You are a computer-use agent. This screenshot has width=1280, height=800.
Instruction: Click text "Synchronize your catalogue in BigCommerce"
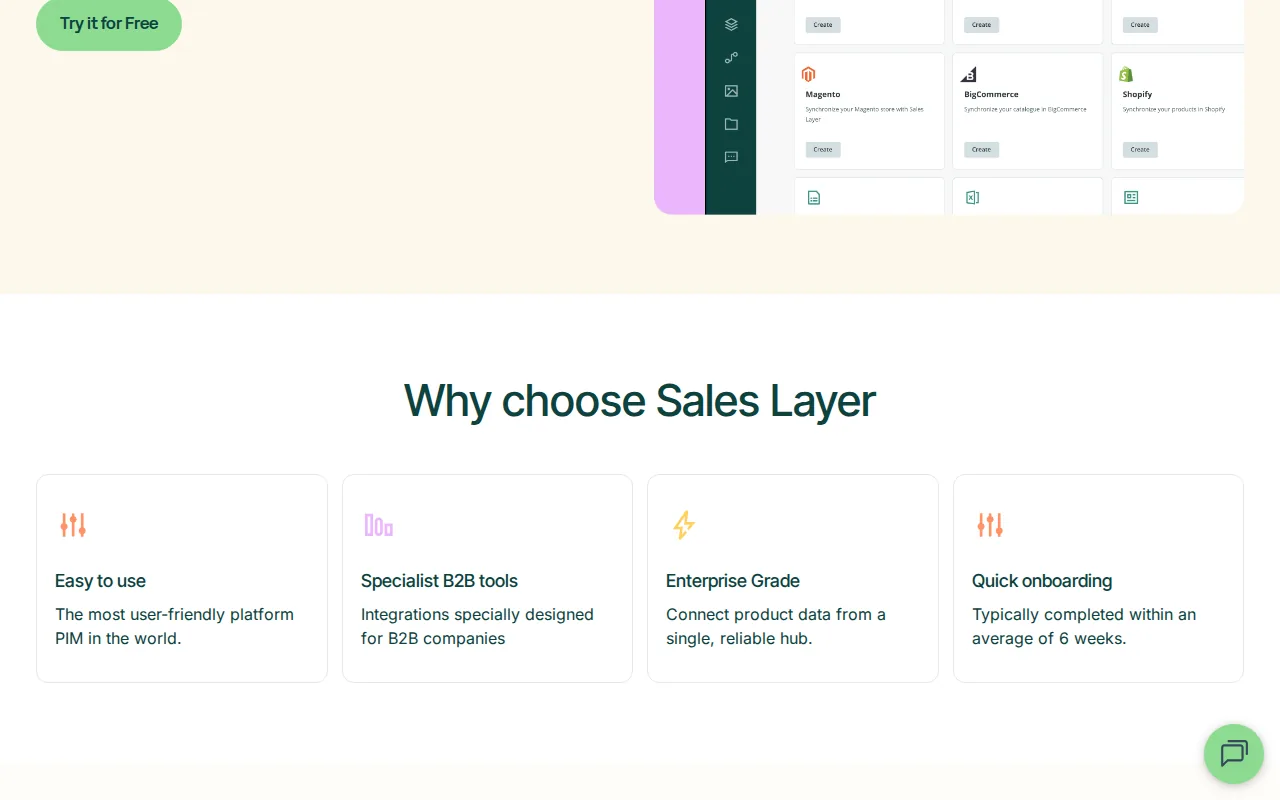click(1025, 109)
